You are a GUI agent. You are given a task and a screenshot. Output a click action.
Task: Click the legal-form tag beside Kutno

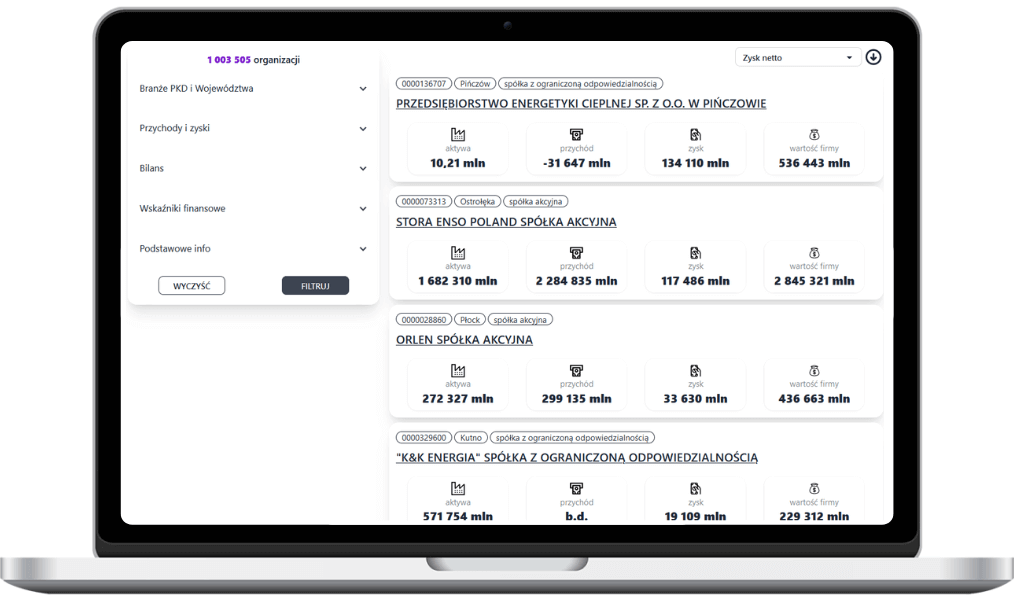tap(572, 438)
